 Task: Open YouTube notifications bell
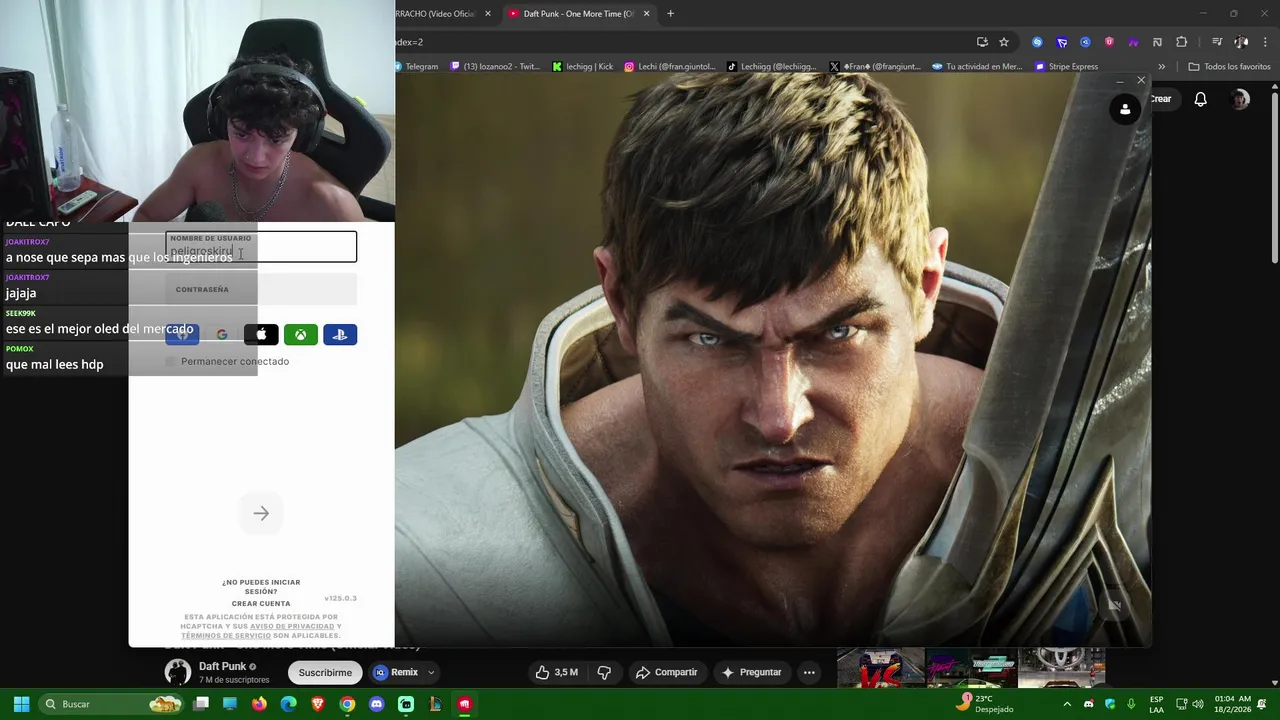click(1200, 99)
